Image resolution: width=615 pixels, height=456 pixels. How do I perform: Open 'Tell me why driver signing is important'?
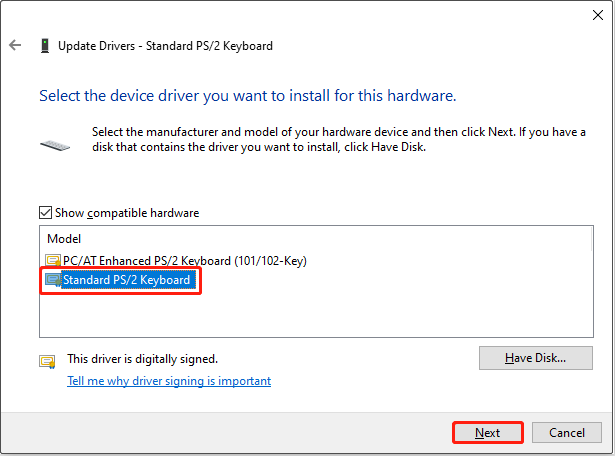pos(169,381)
